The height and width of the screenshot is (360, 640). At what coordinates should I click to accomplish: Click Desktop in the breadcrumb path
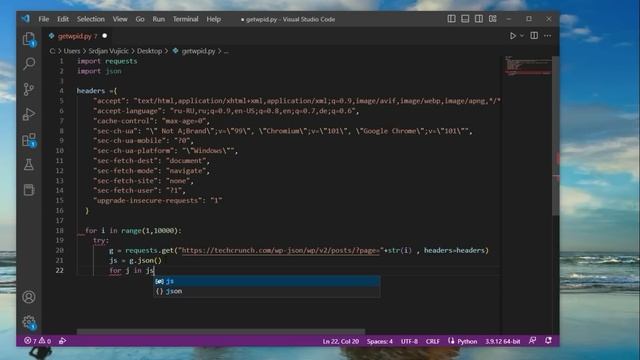click(149, 51)
